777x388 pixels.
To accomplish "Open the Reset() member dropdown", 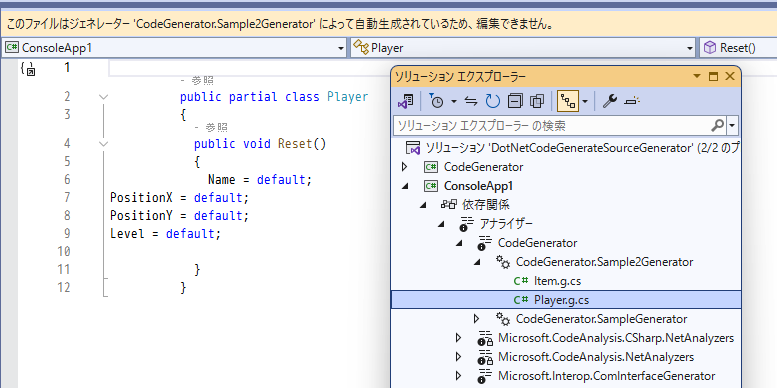I will tap(738, 48).
